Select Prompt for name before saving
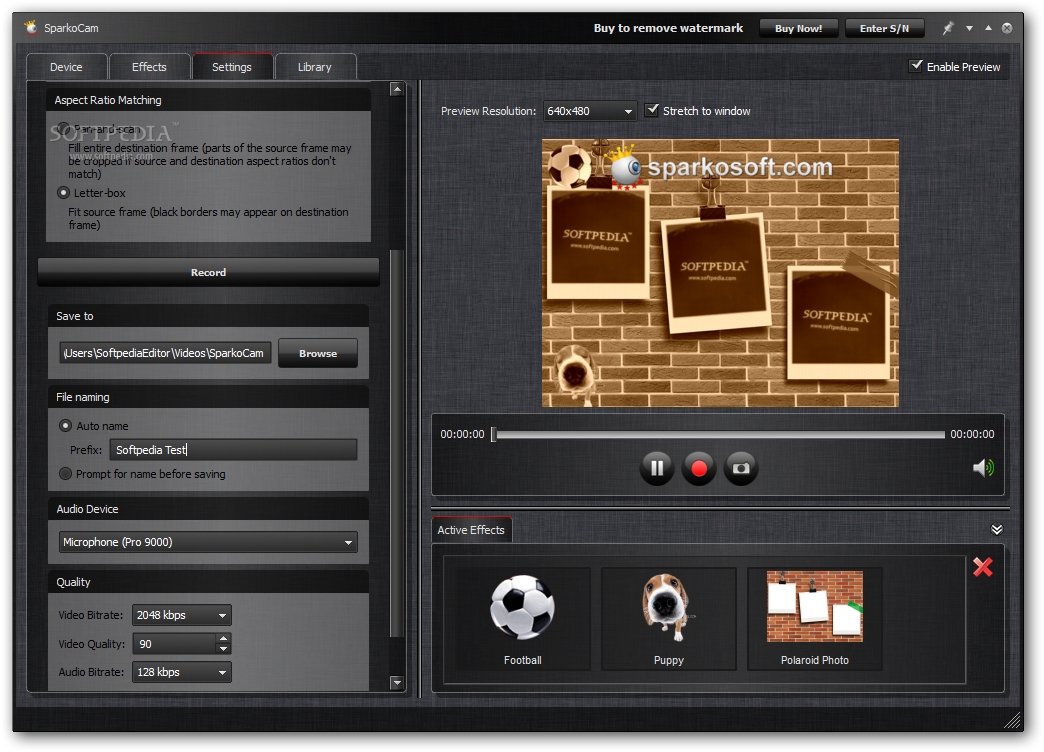This screenshot has width=1044, height=752. click(x=65, y=474)
